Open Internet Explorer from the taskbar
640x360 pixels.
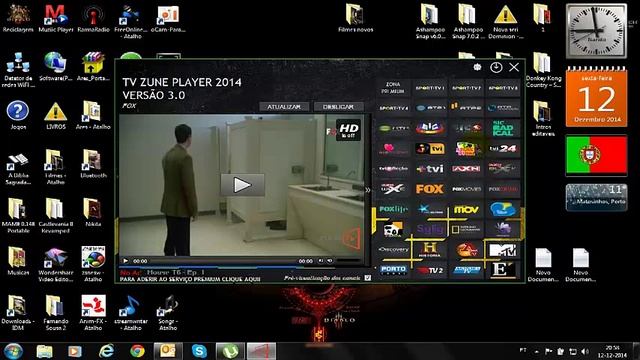107,351
